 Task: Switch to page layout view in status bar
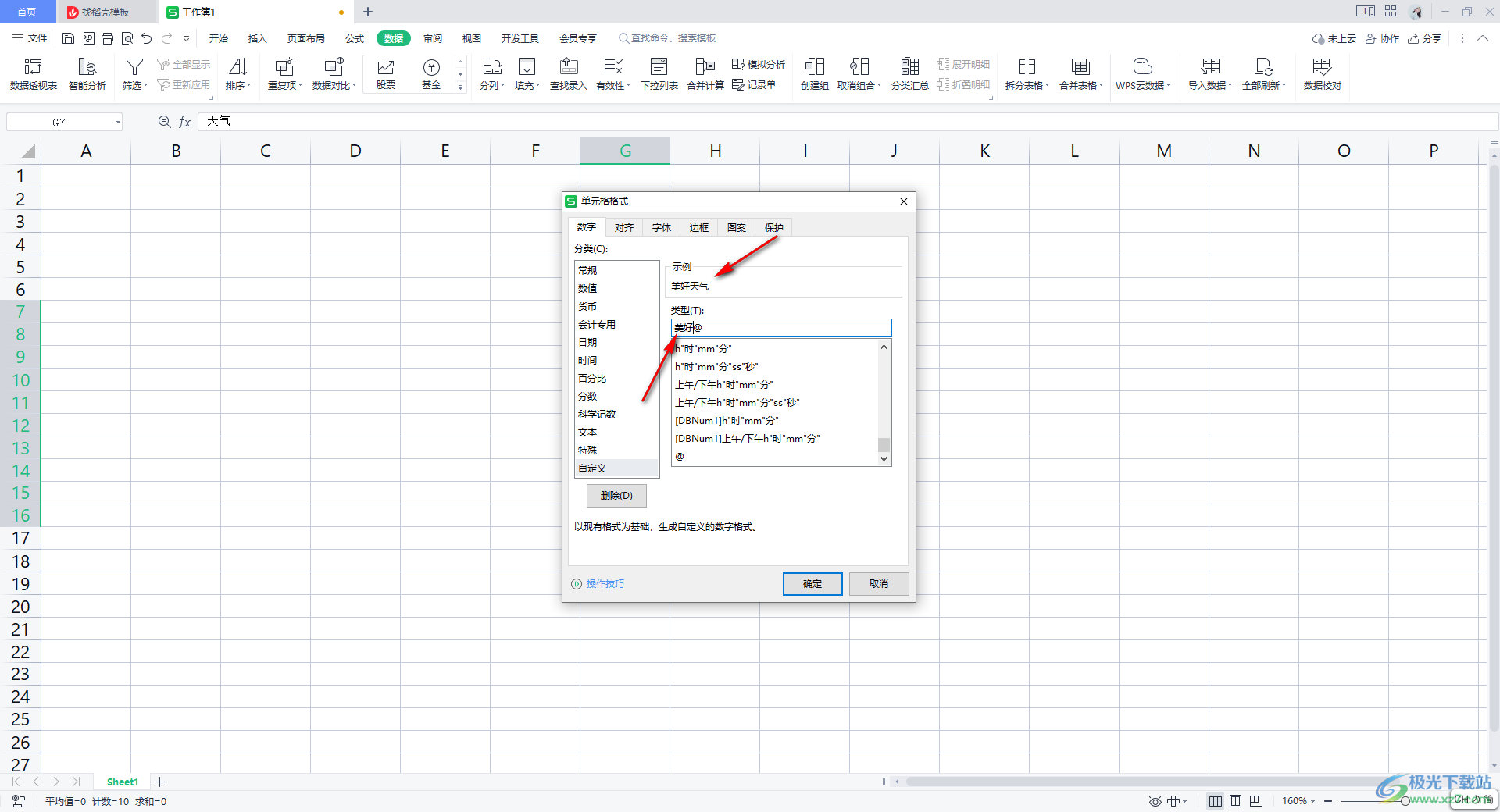coord(1235,801)
